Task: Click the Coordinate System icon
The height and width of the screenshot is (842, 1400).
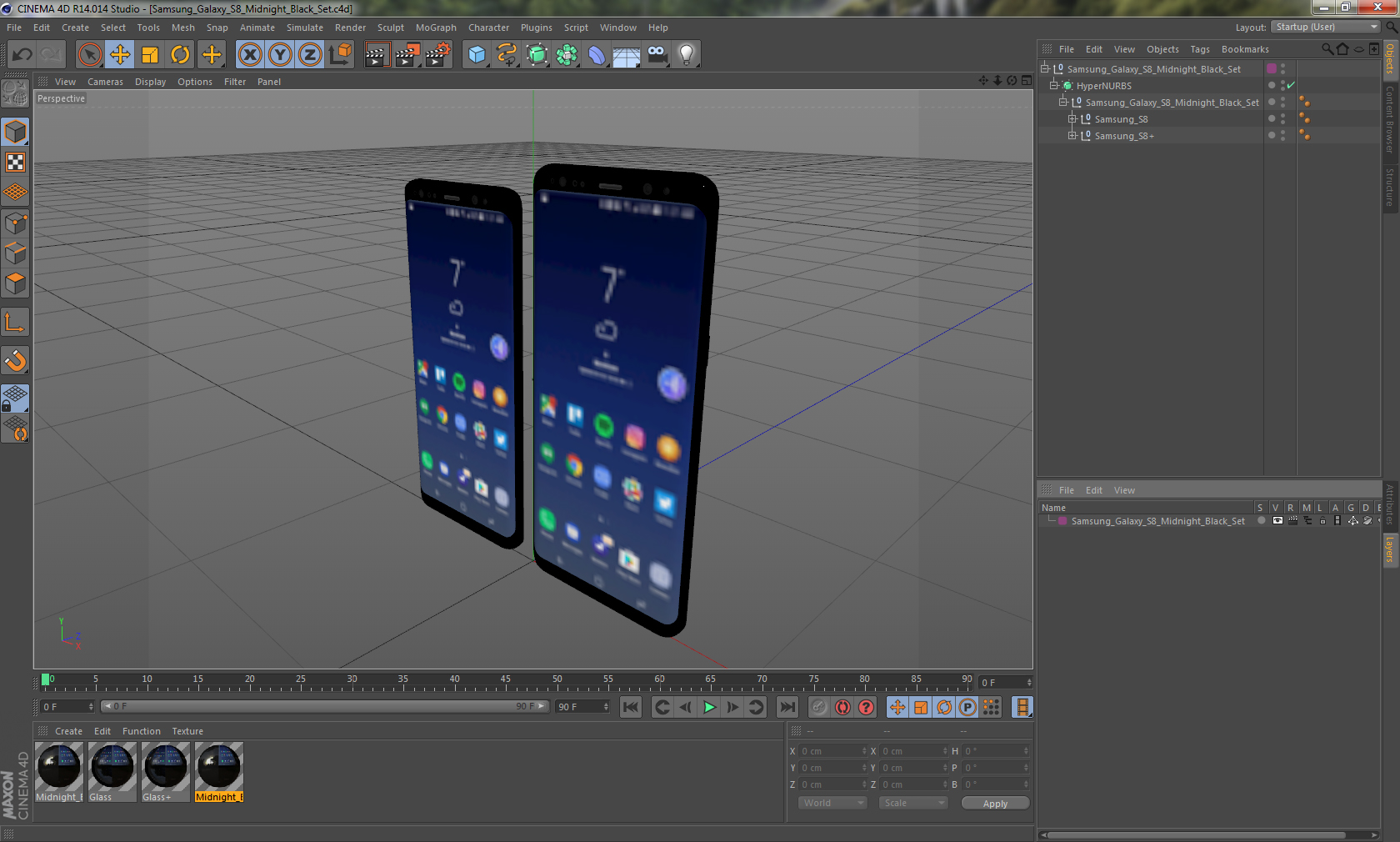Action: (x=340, y=55)
